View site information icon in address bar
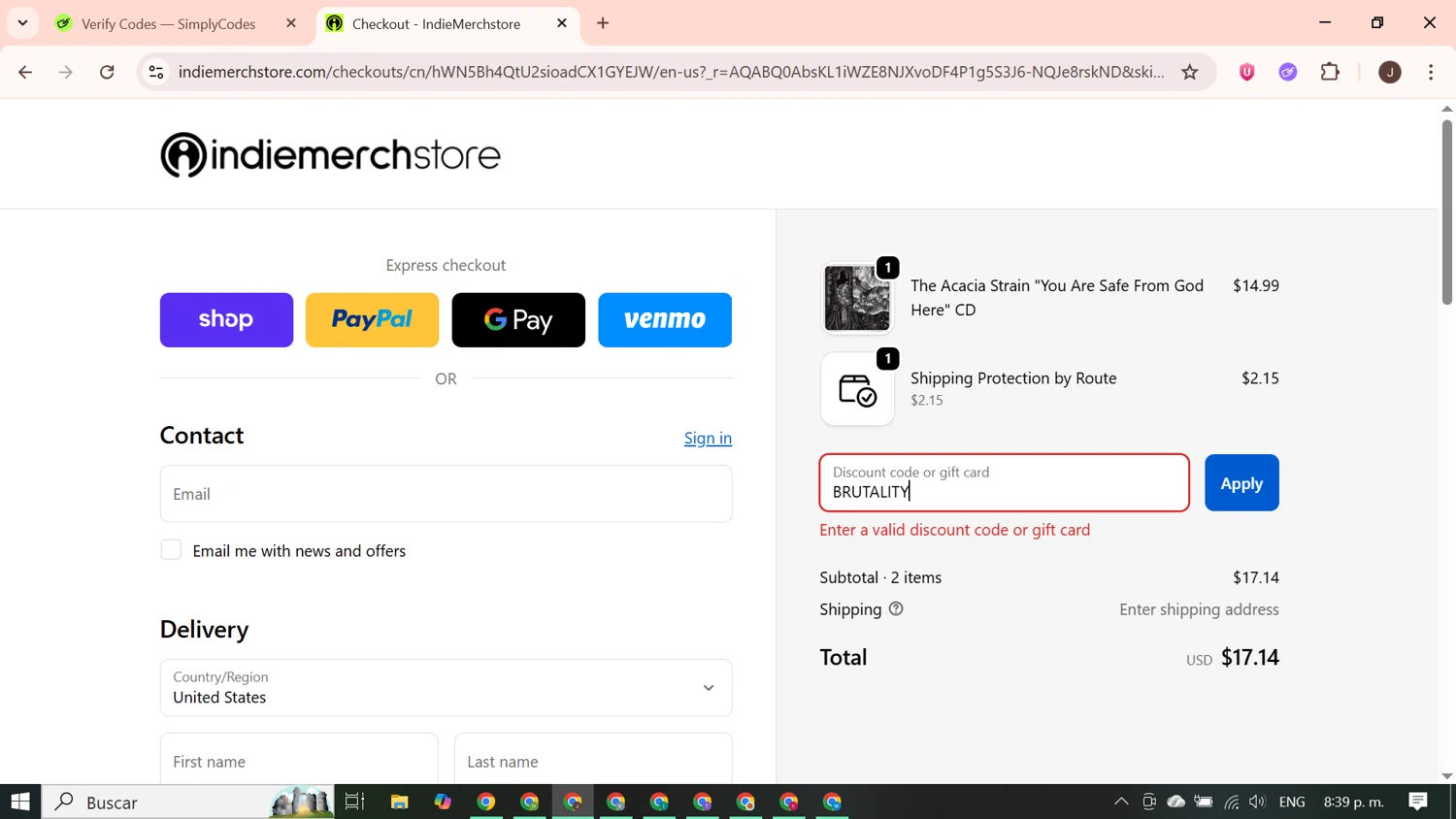The height and width of the screenshot is (819, 1456). click(x=156, y=72)
